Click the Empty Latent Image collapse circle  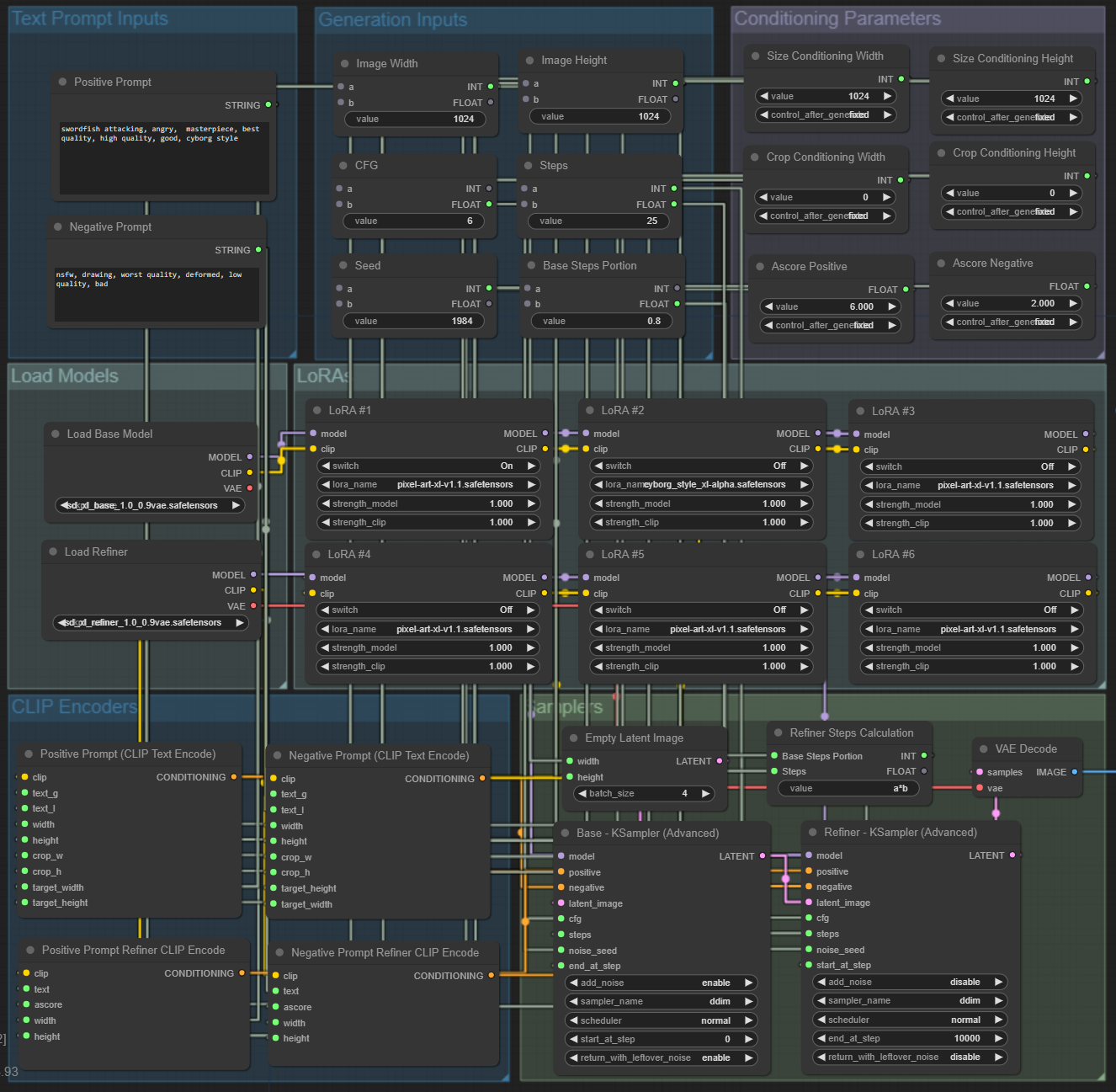575,738
